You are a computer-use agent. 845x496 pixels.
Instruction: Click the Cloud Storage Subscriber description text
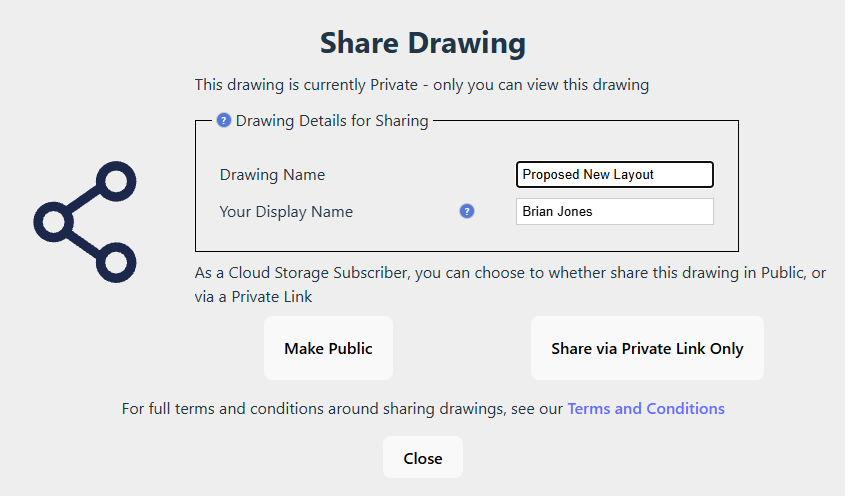coord(510,273)
